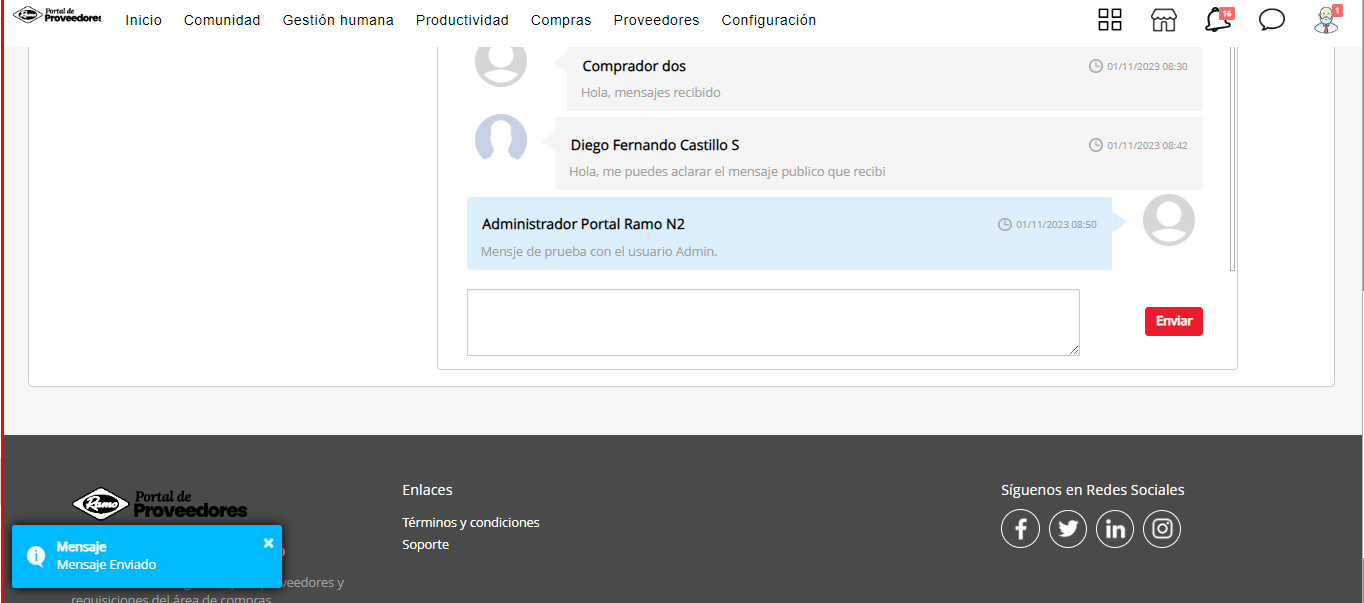Open the marketplace store icon

(1163, 20)
